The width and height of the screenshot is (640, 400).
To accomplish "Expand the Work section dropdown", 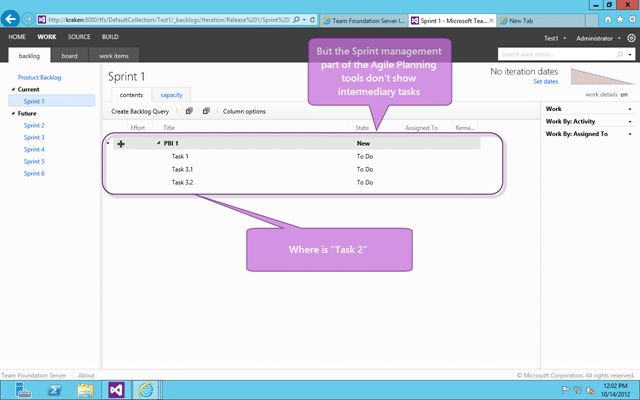I will click(630, 109).
